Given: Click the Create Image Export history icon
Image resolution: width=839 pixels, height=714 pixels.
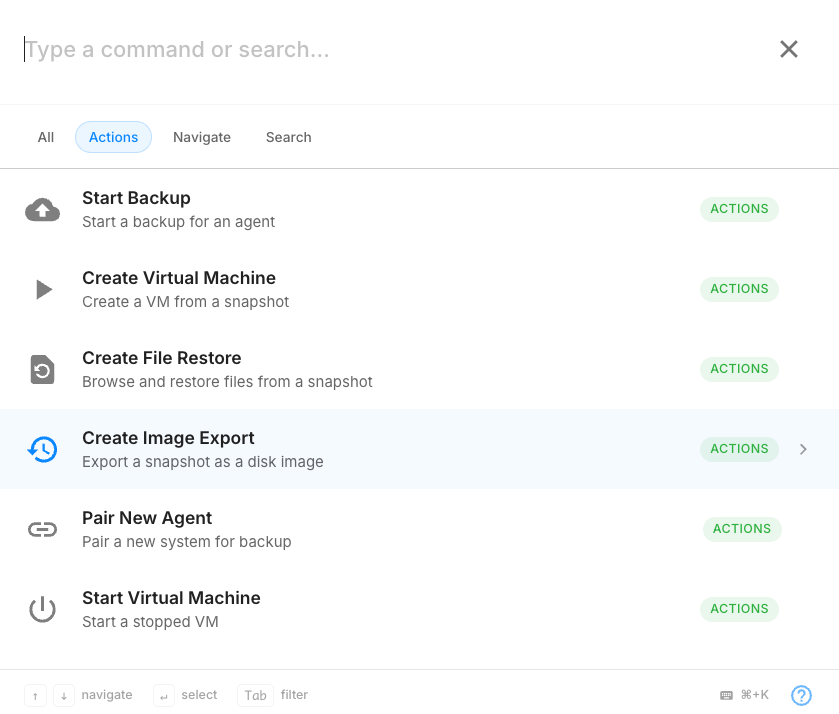Looking at the screenshot, I should 42,450.
